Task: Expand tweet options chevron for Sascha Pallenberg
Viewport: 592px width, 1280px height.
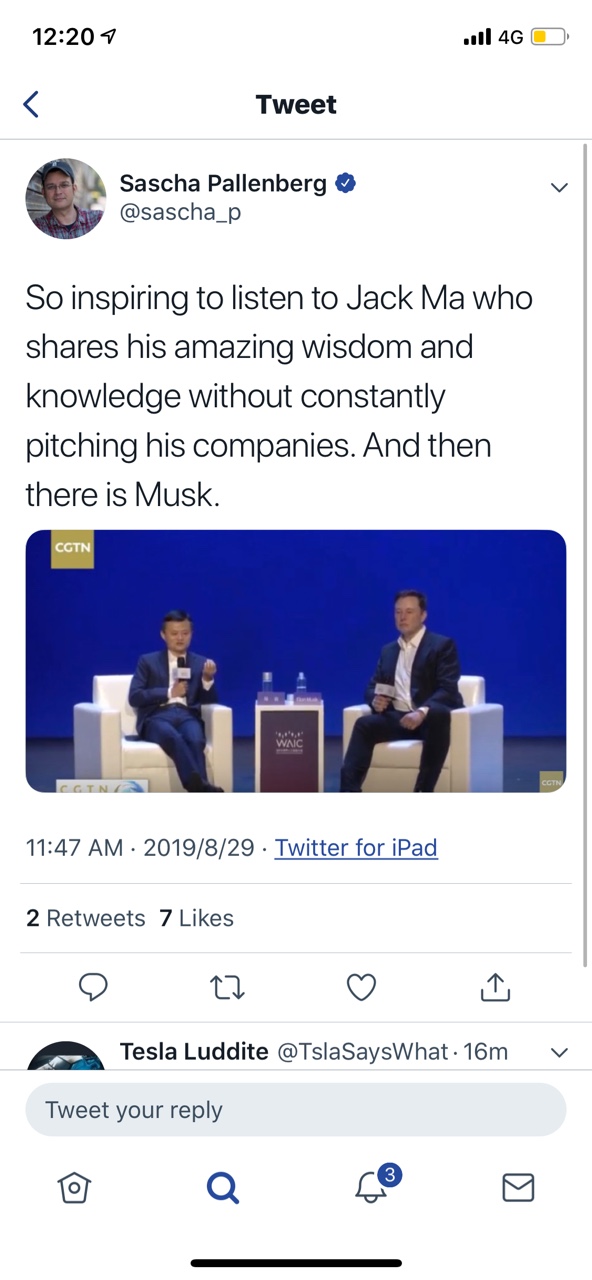Action: point(559,187)
